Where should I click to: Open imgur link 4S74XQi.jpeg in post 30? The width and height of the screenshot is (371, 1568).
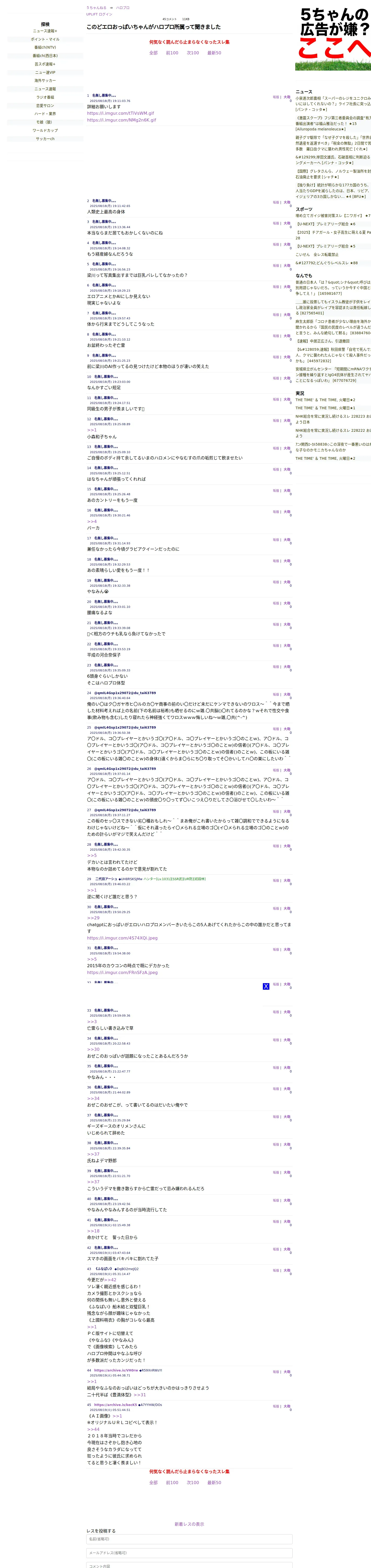(122, 938)
